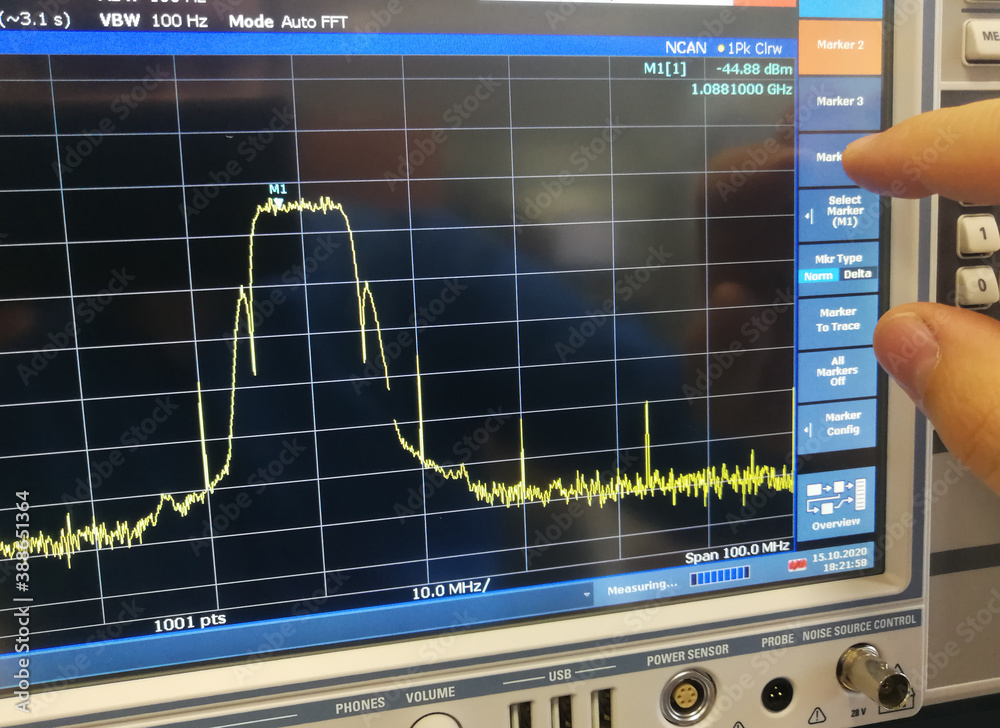The image size is (1000, 728).
Task: Turn All Markers Off
Action: pyautogui.click(x=837, y=371)
